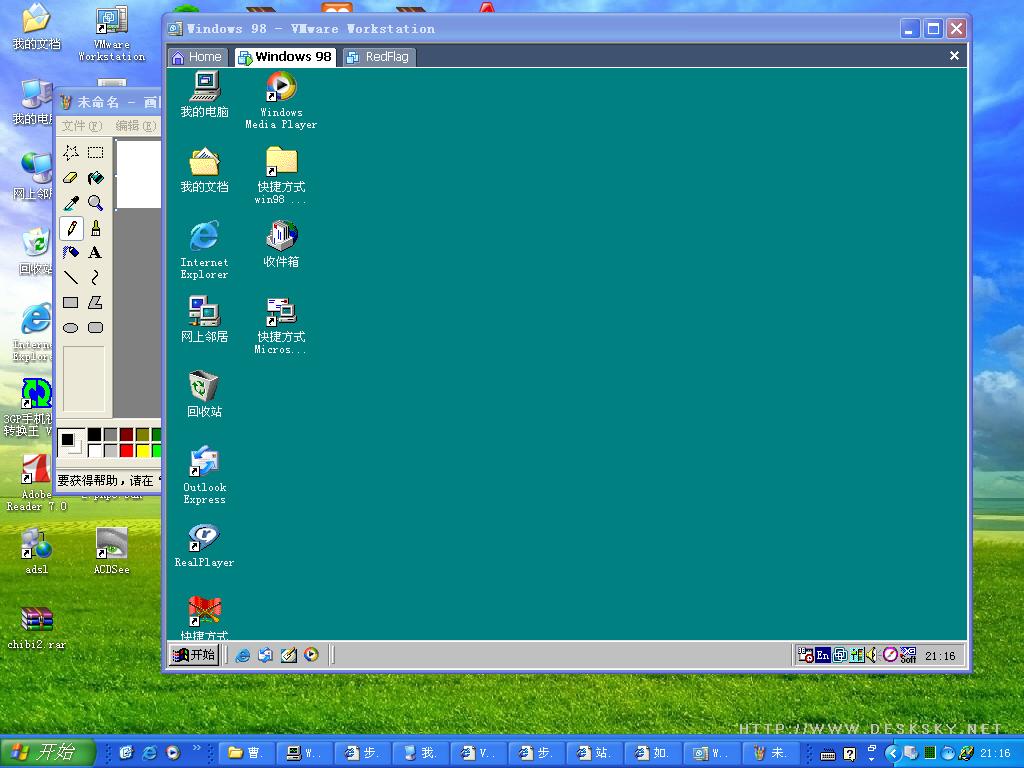
Task: Switch to the Home tab in VMware
Action: tap(197, 57)
